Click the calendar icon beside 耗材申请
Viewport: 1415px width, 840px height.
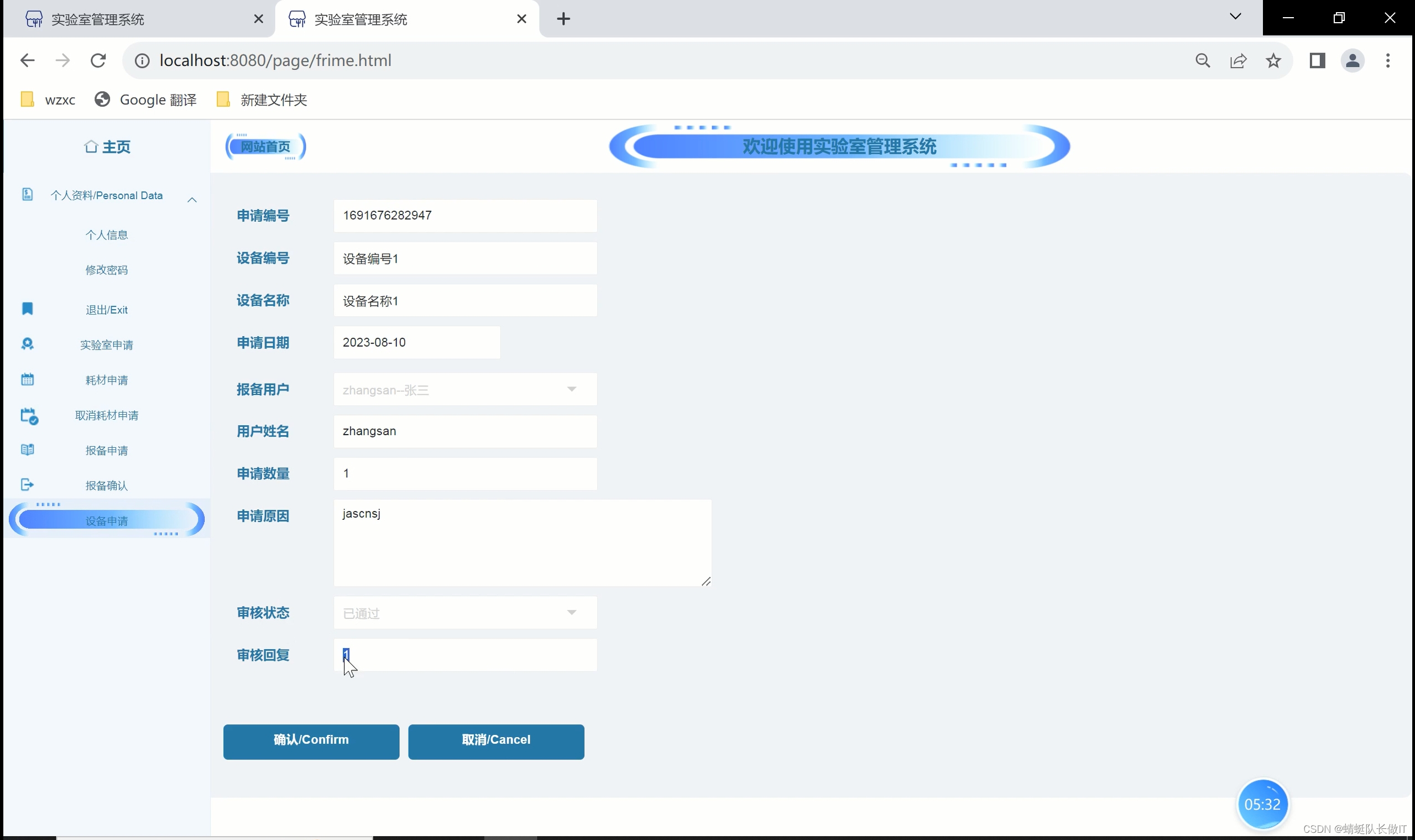(27, 379)
